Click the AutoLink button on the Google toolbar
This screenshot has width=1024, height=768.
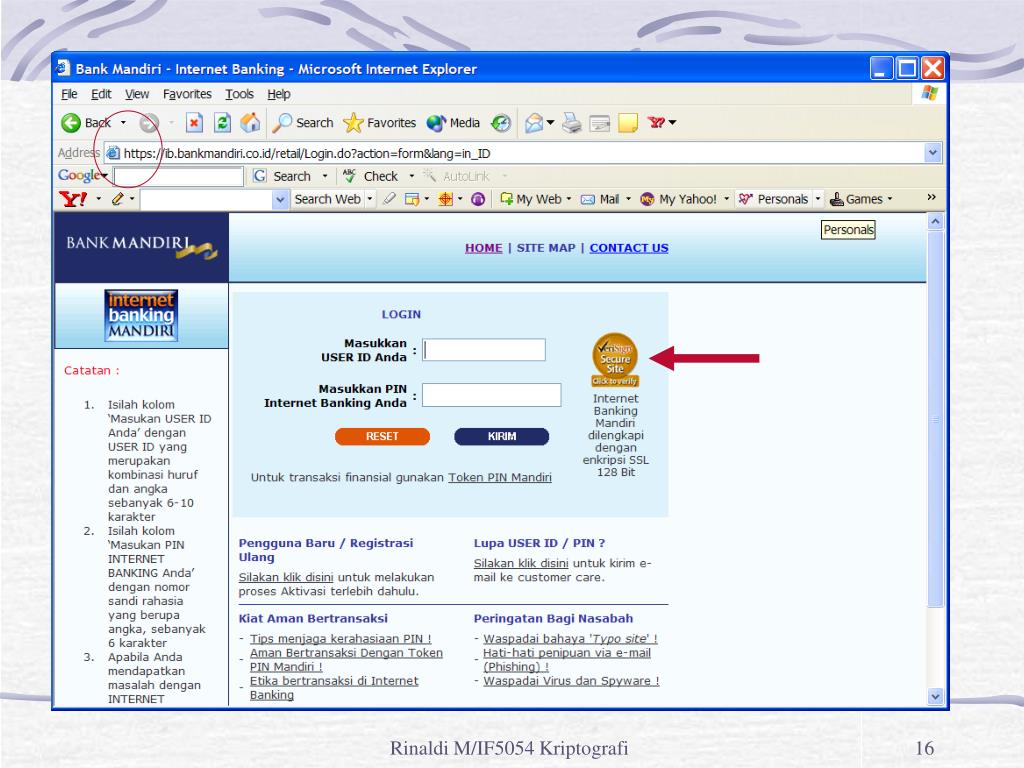tap(456, 176)
